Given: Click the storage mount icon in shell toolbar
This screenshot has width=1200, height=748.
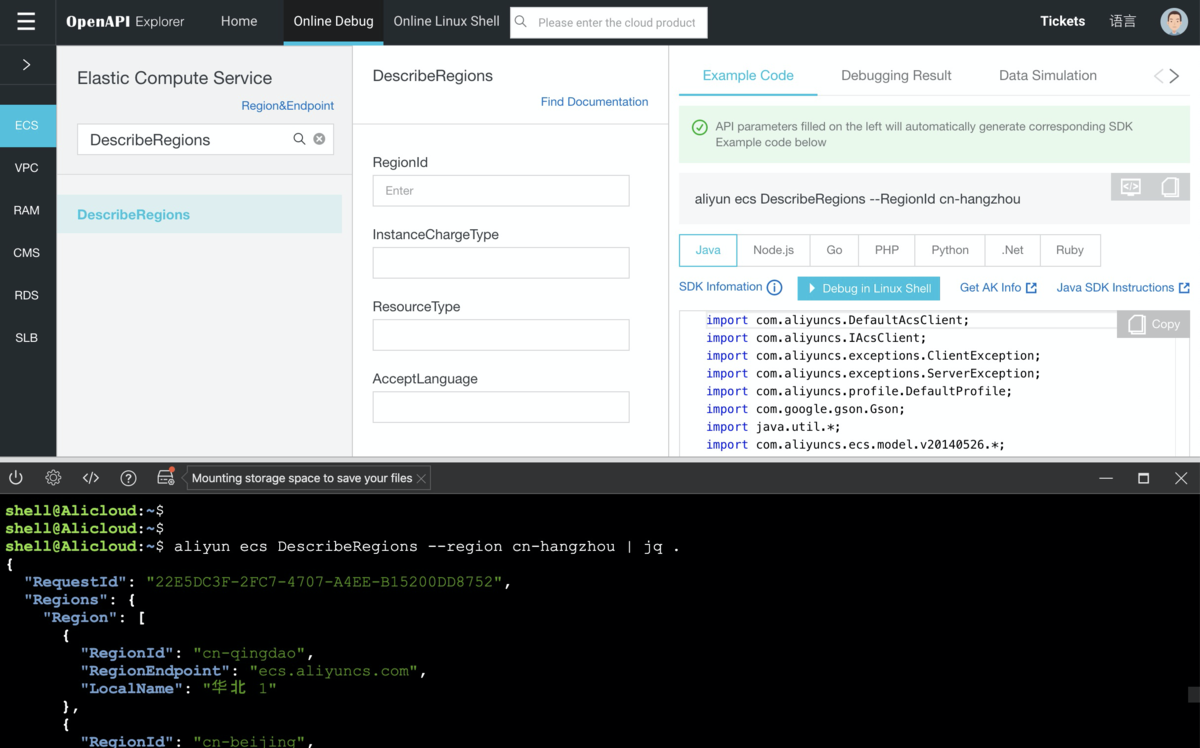Looking at the screenshot, I should 166,478.
